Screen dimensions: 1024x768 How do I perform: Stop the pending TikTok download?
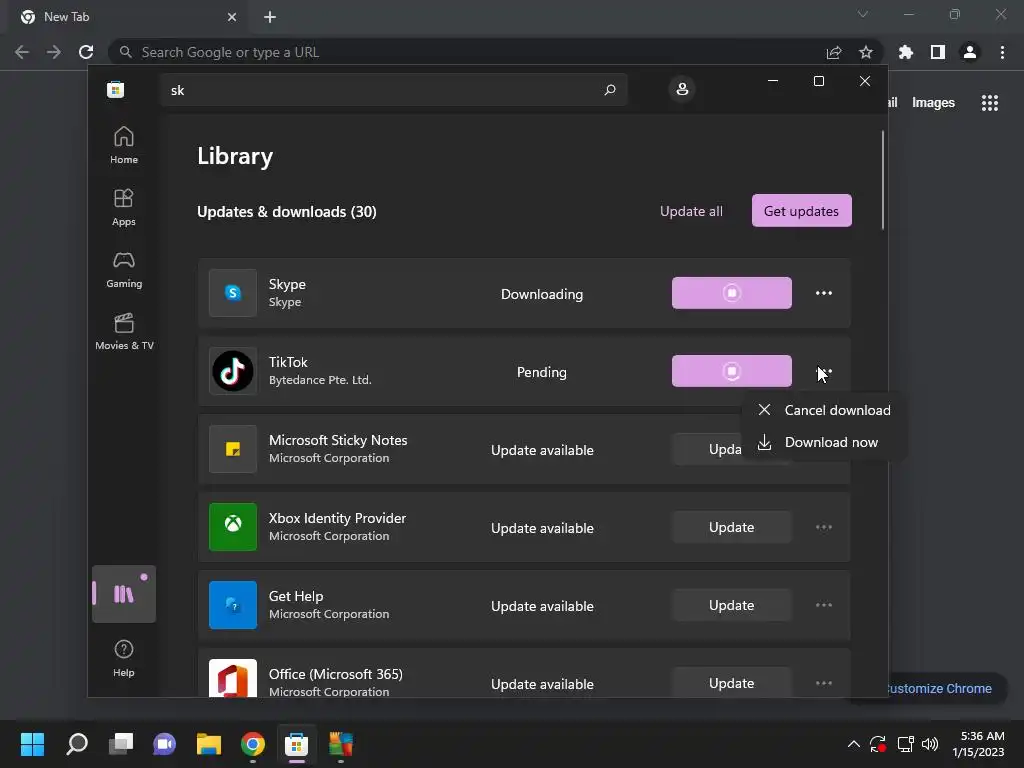731,371
